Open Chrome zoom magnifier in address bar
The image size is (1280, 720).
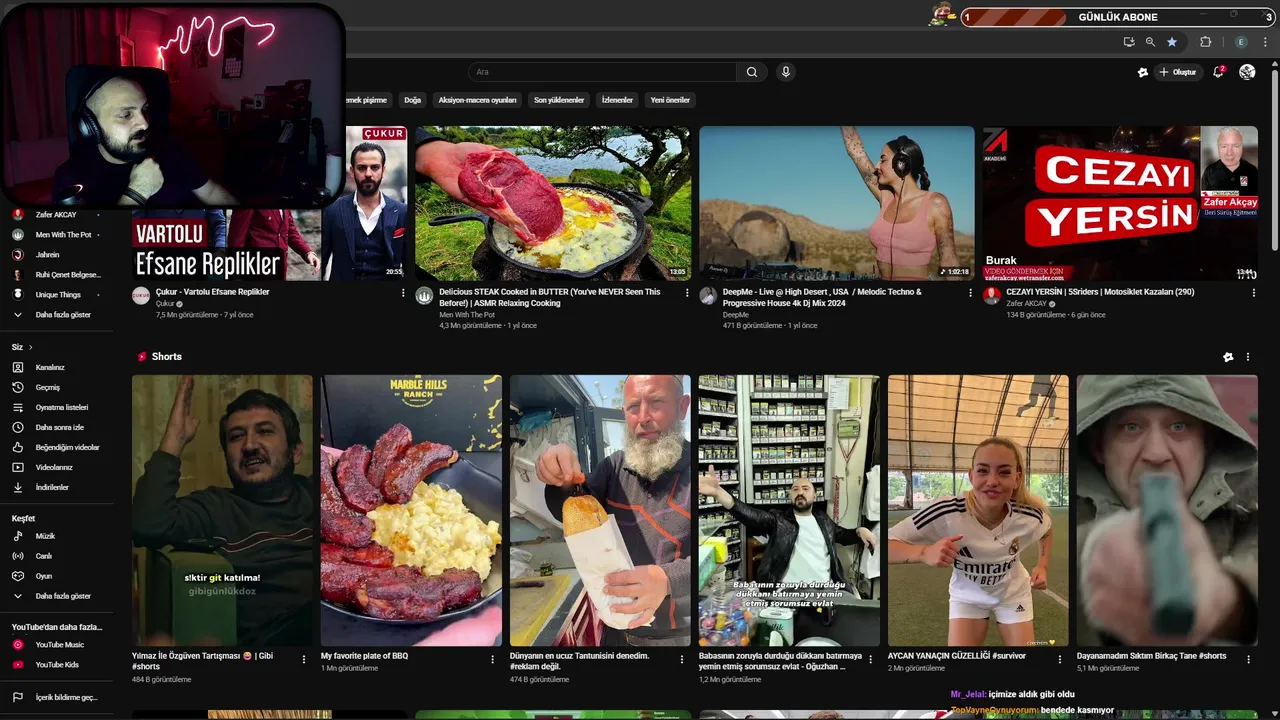click(1150, 42)
